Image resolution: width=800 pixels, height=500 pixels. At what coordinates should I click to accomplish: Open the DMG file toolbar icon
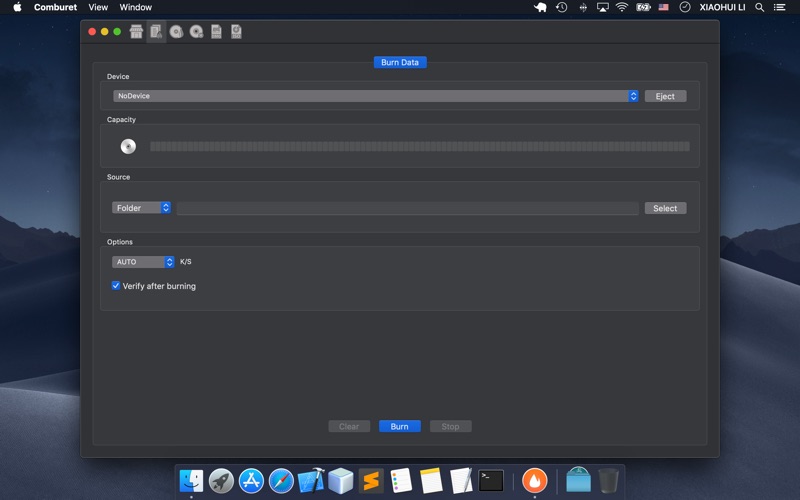[x=216, y=32]
